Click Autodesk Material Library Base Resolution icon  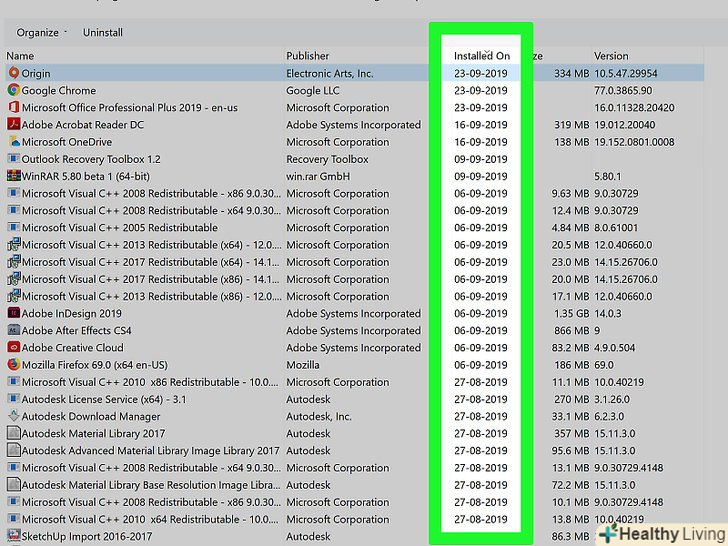(x=13, y=485)
